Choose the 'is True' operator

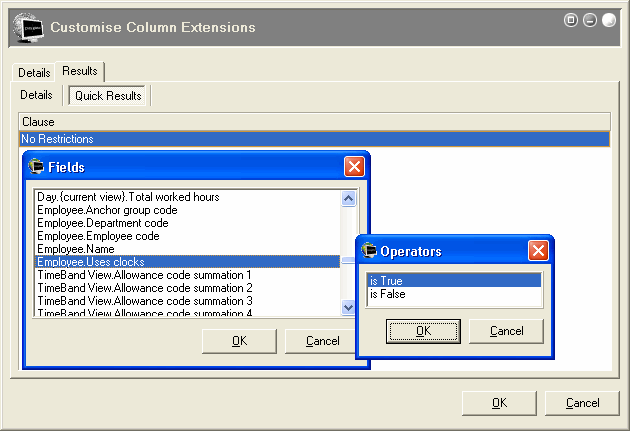[x=385, y=281]
